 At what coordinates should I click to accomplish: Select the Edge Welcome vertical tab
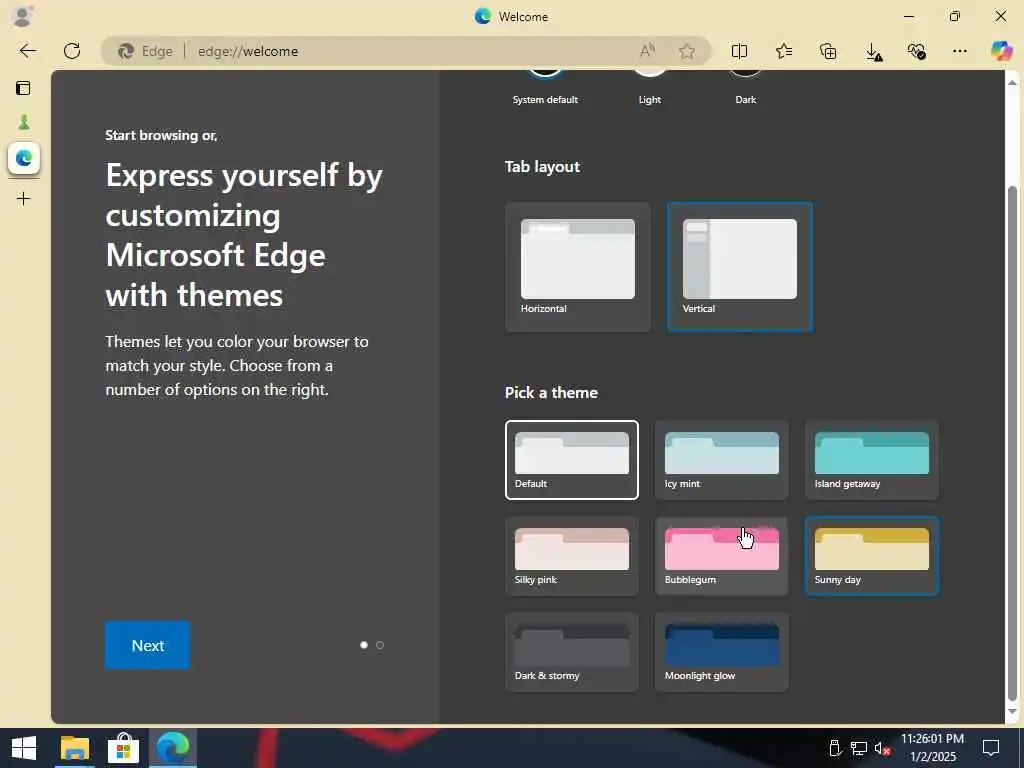[x=24, y=158]
